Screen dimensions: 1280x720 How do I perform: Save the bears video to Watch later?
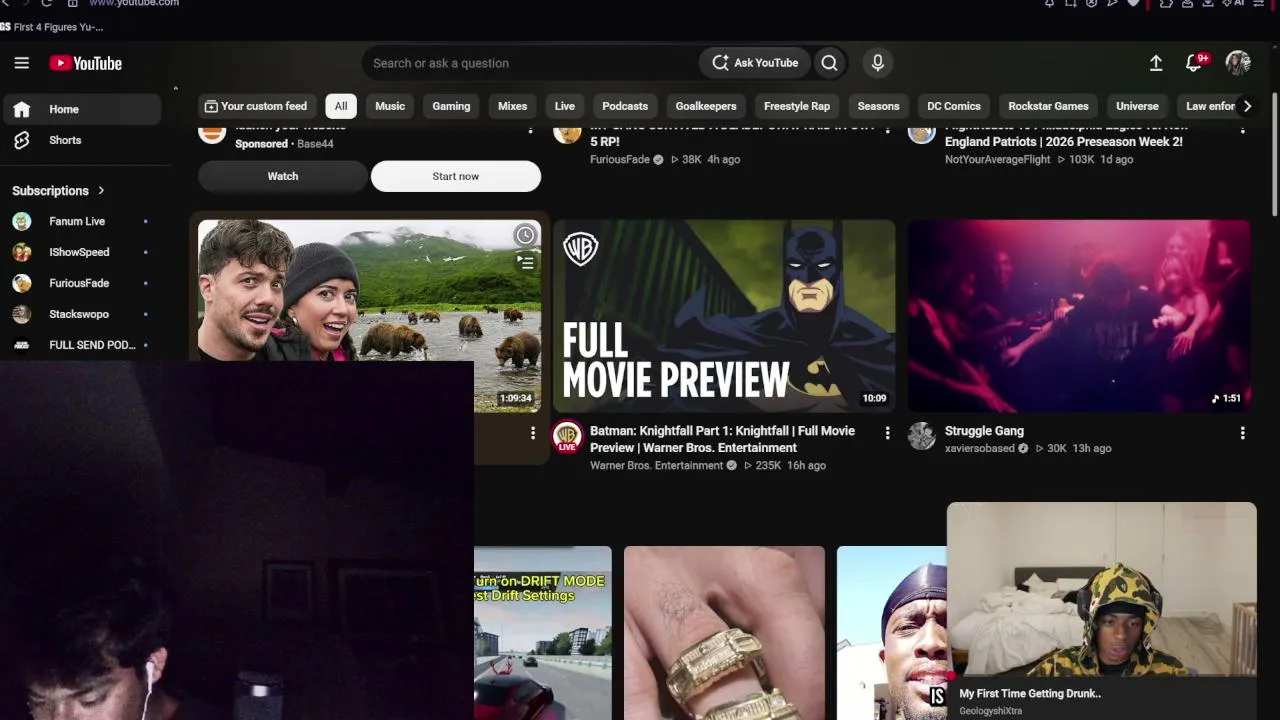525,235
